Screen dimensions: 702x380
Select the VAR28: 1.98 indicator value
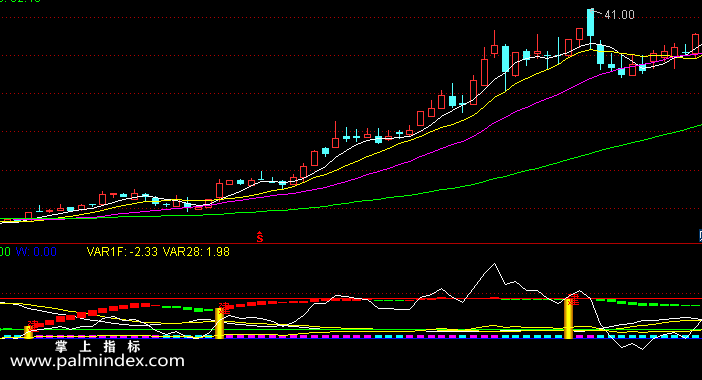click(x=196, y=252)
